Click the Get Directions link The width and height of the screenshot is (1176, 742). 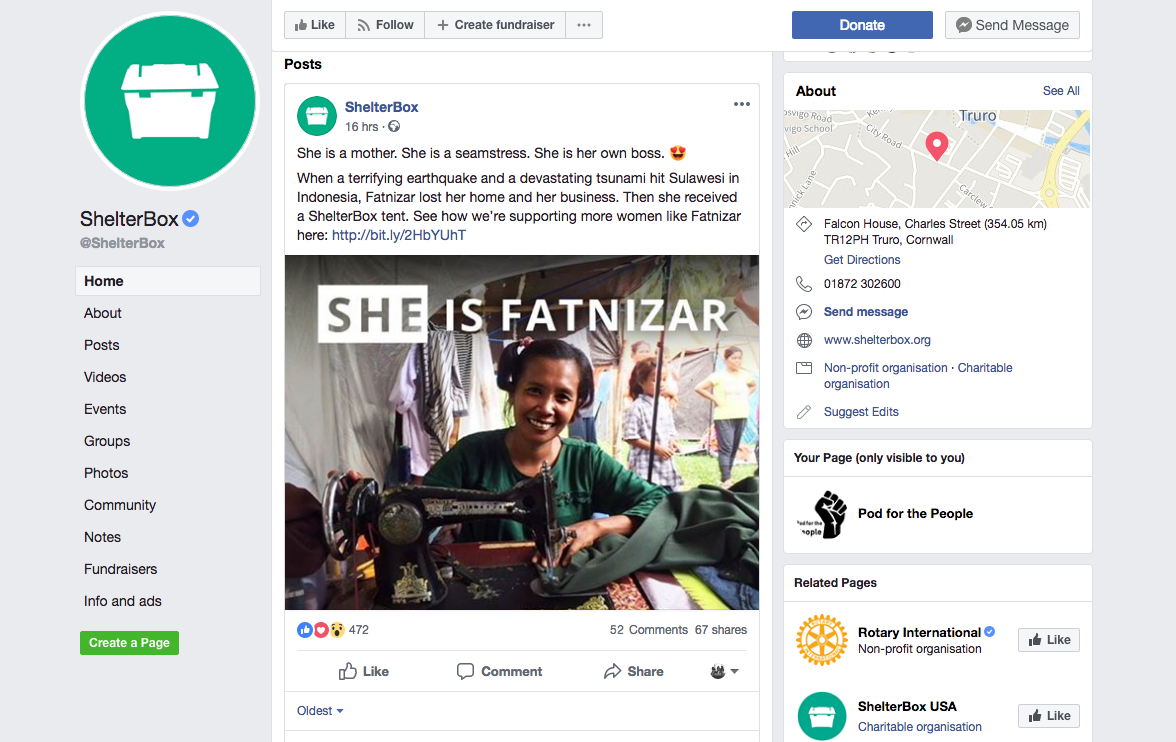pos(862,260)
